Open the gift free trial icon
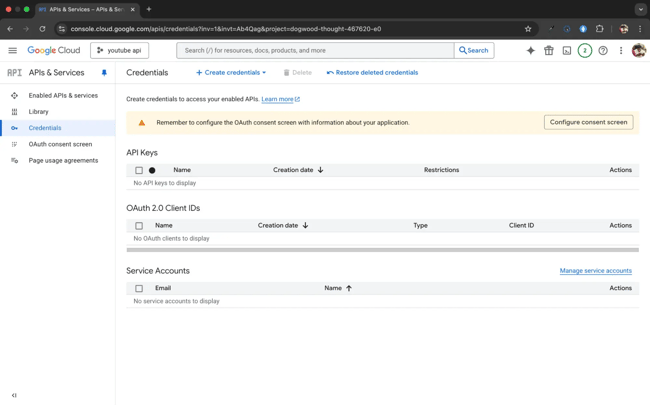The image size is (650, 406). pyautogui.click(x=548, y=50)
